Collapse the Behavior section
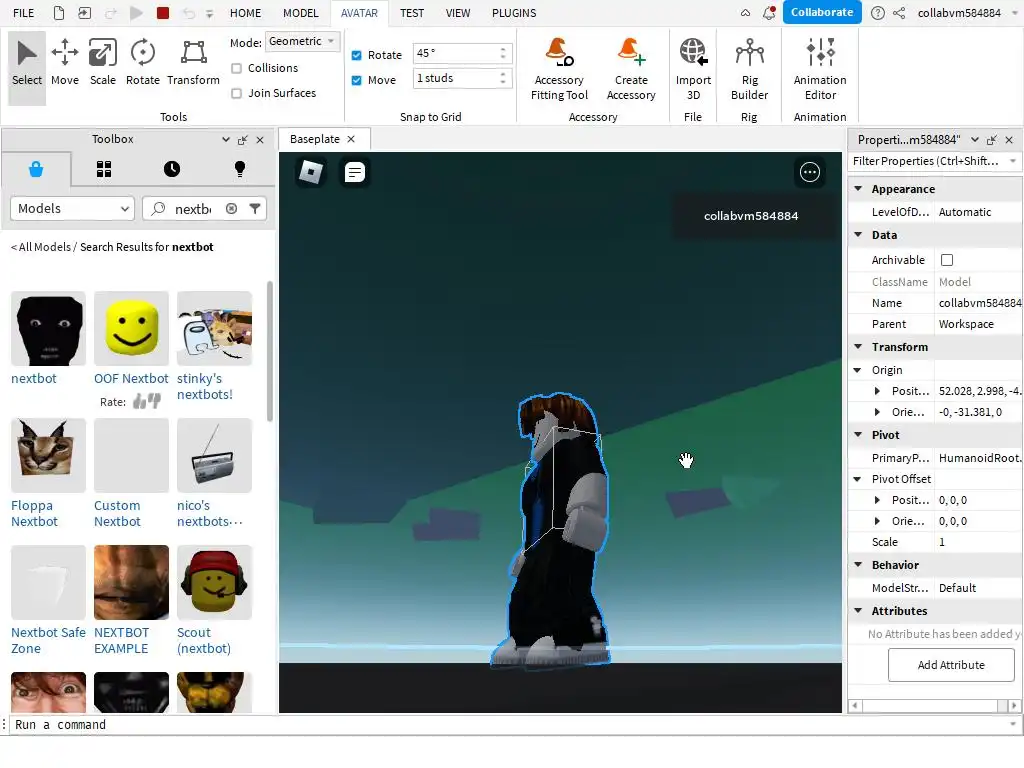Screen dimensions: 1024x768 [858, 564]
